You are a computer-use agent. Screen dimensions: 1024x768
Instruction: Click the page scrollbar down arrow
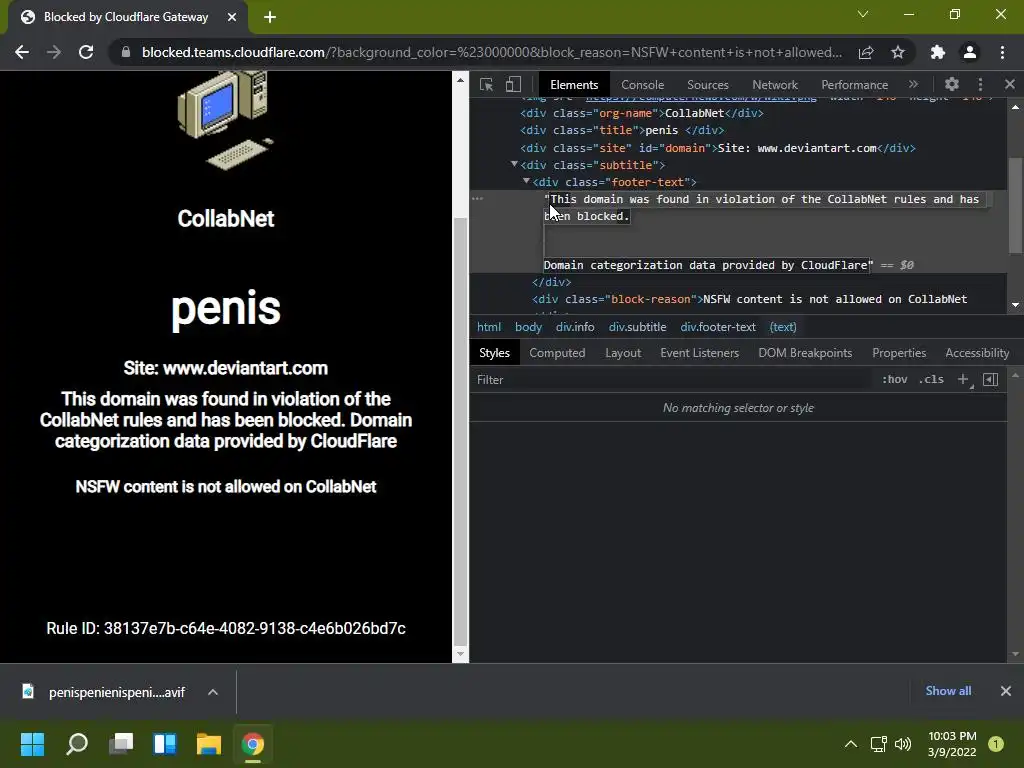[460, 654]
